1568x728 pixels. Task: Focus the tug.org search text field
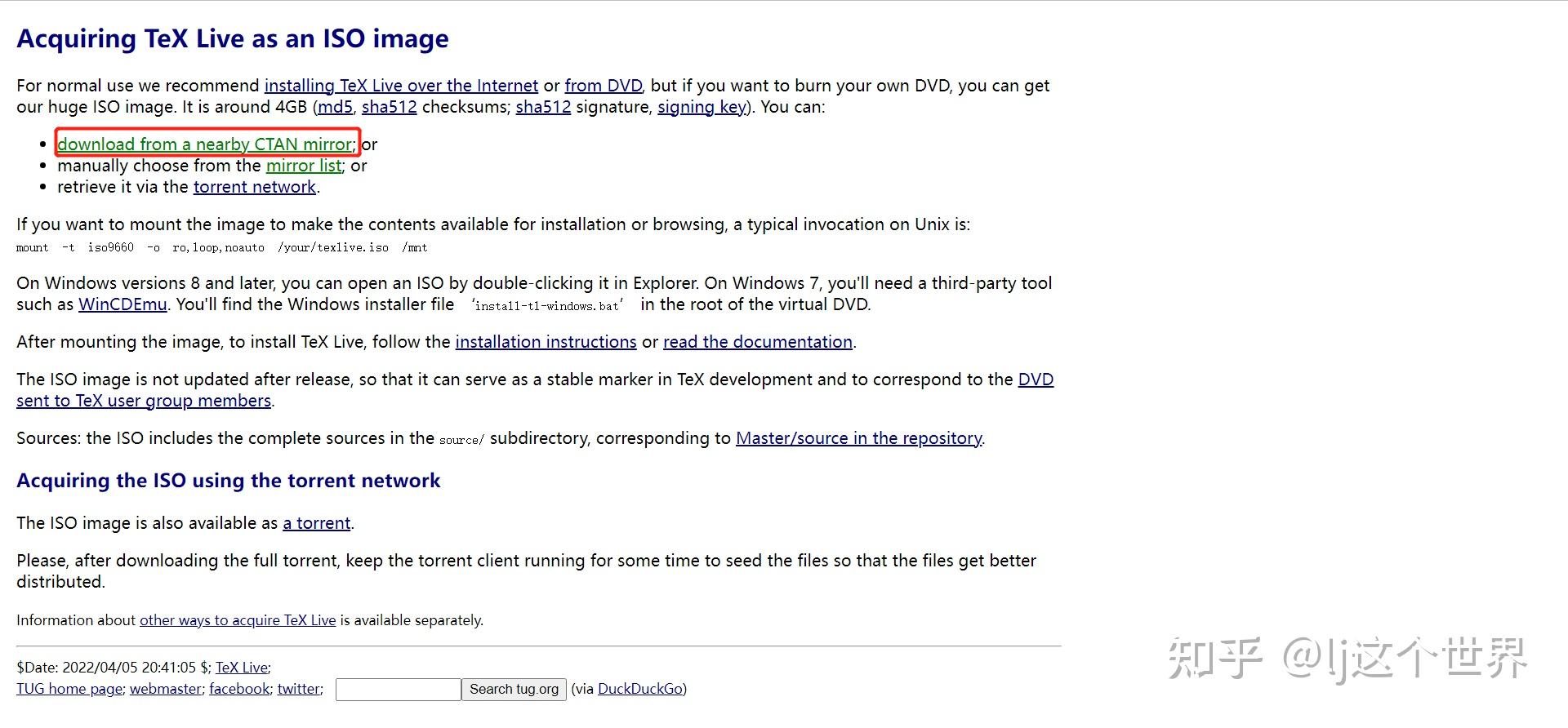point(398,690)
